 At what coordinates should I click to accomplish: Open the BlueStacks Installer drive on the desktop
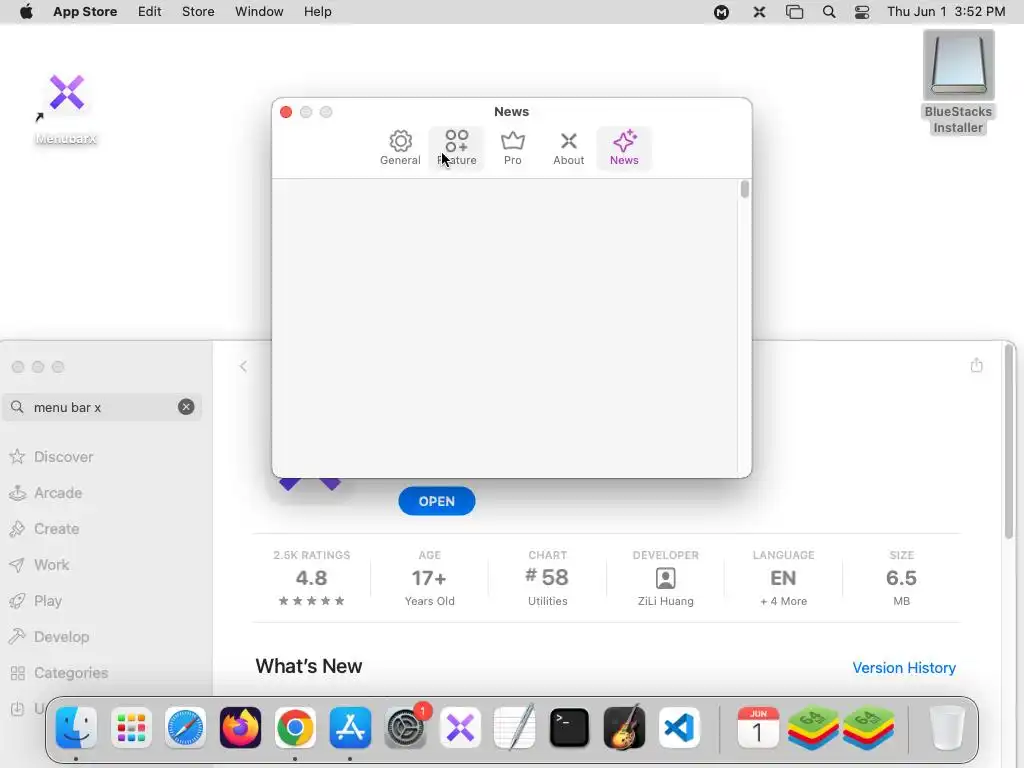coord(958,82)
